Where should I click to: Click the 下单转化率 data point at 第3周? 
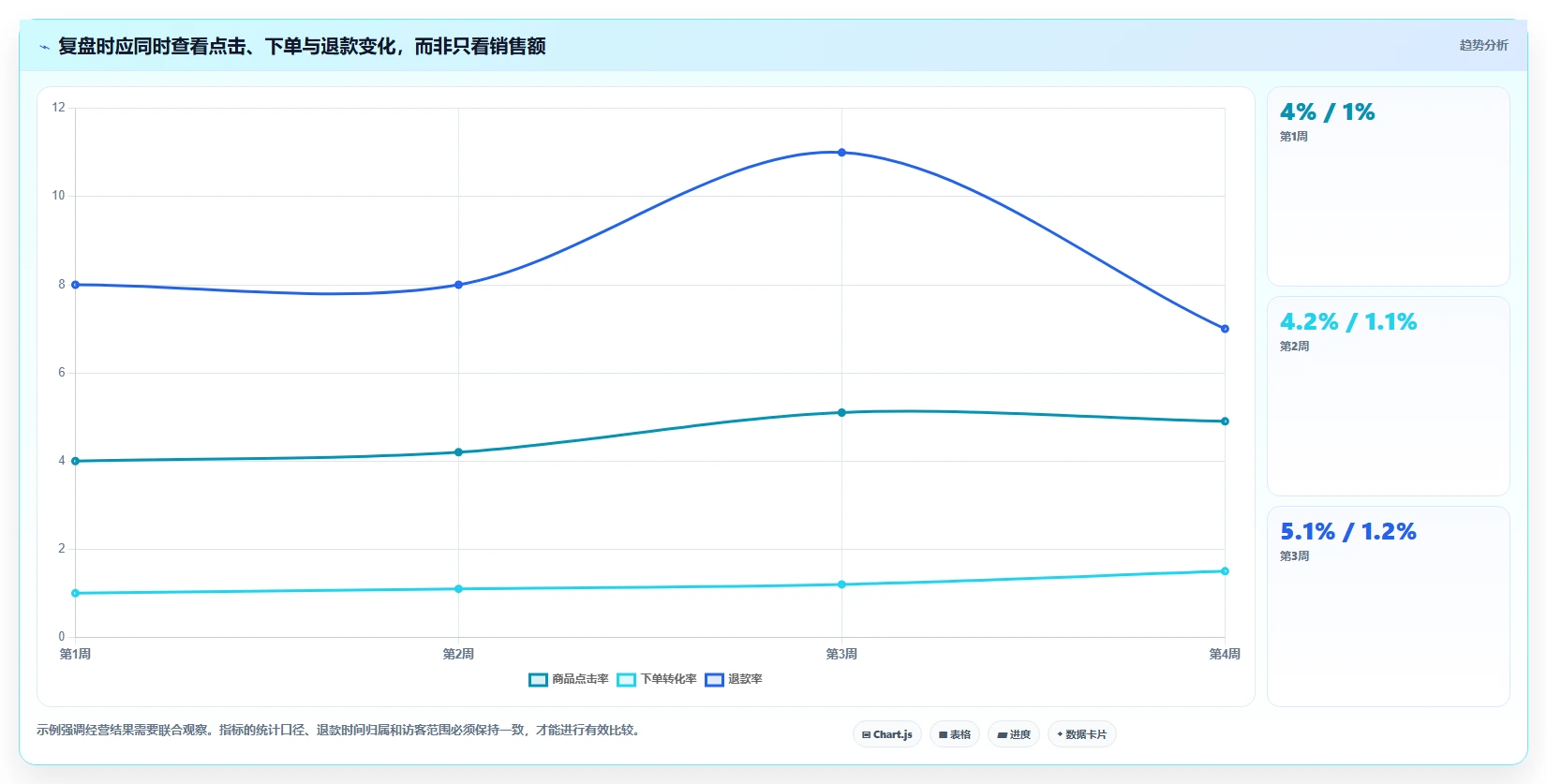[841, 584]
